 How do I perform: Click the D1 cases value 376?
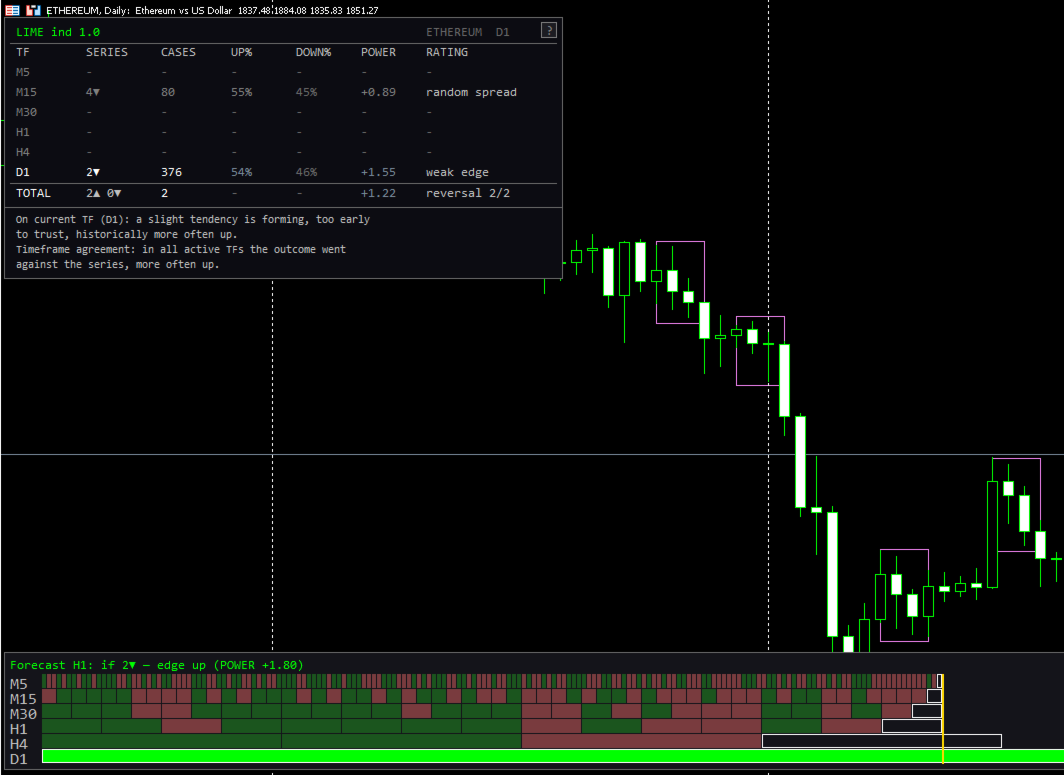[171, 172]
